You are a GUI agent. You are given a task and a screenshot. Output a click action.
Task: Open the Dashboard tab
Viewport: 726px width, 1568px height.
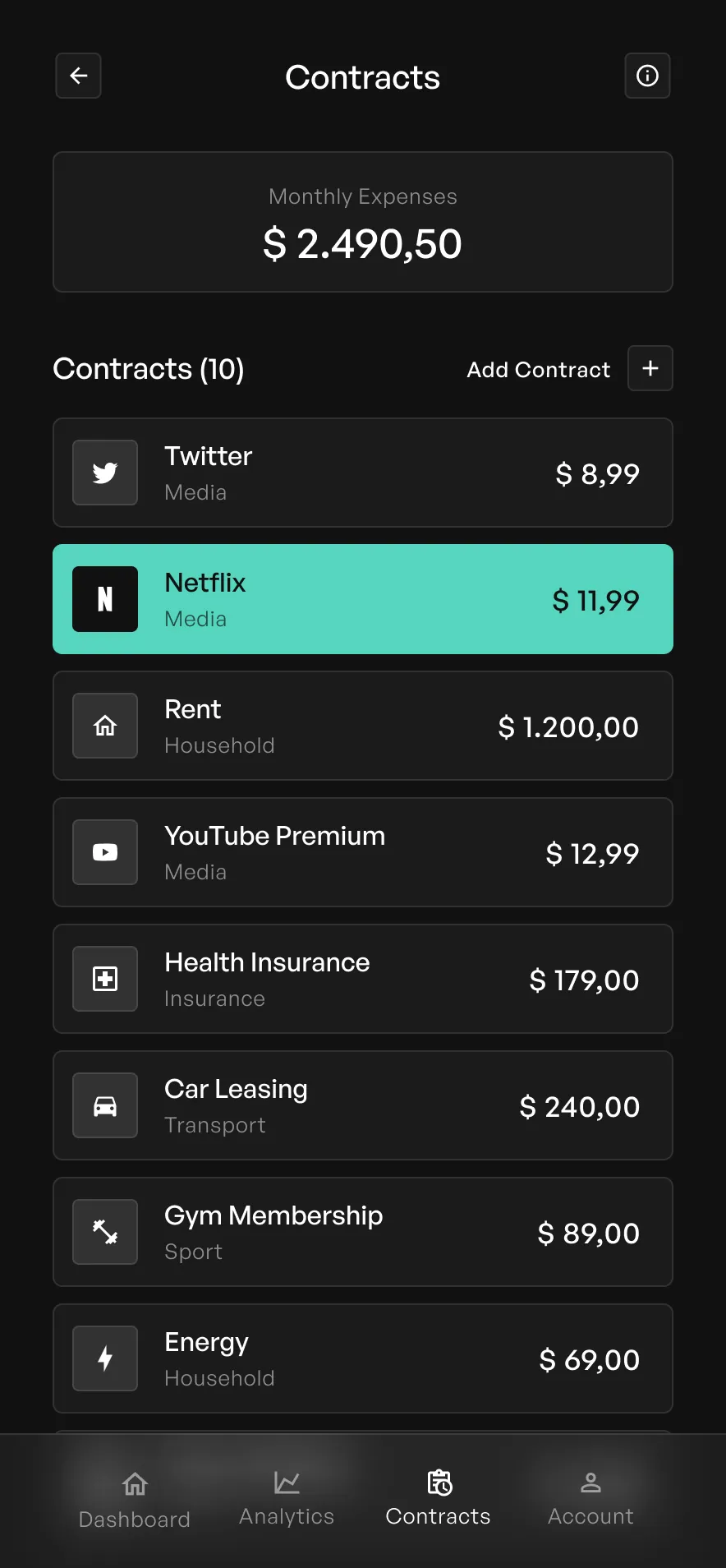click(134, 1497)
